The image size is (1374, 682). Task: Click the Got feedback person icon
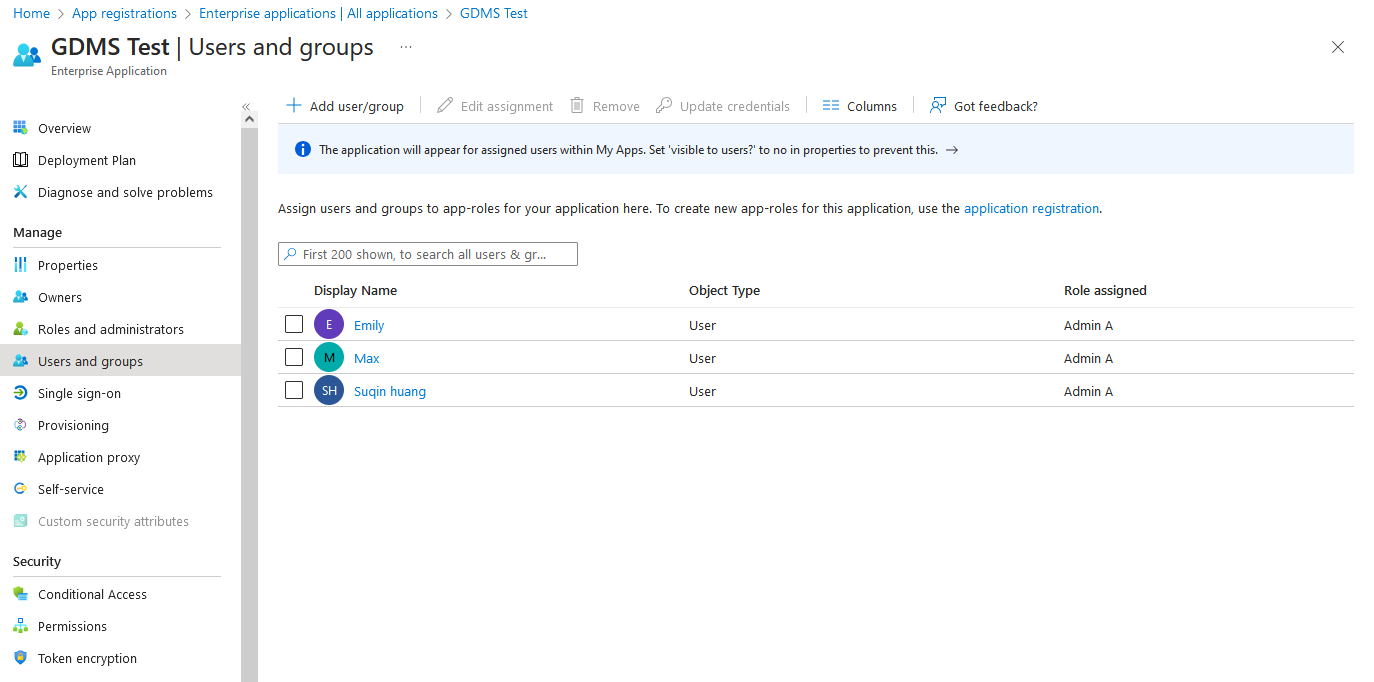click(938, 105)
